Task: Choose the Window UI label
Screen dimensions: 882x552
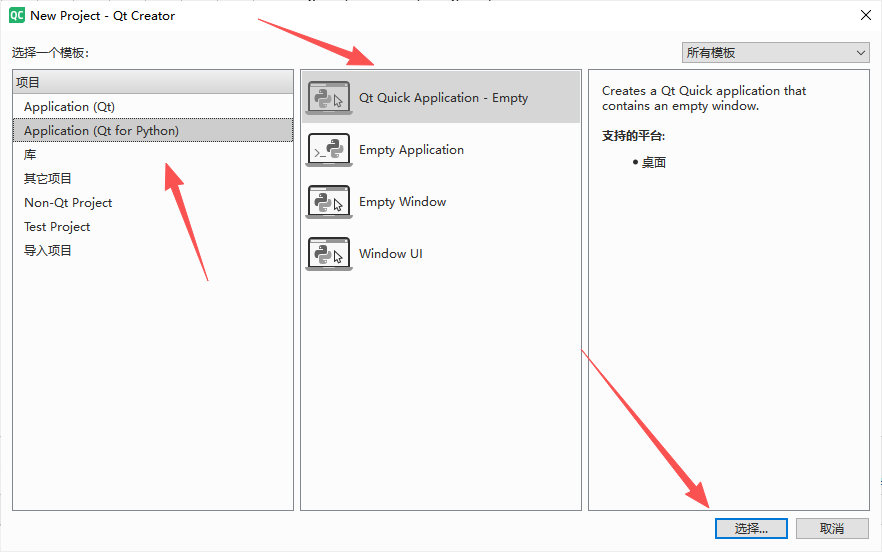Action: [x=390, y=254]
